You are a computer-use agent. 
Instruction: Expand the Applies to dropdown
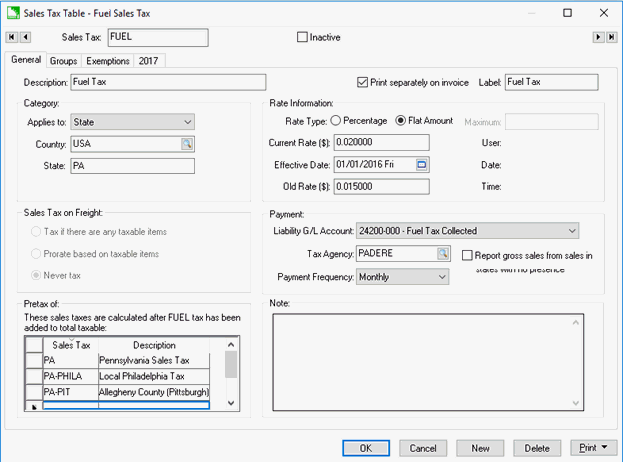(x=187, y=122)
